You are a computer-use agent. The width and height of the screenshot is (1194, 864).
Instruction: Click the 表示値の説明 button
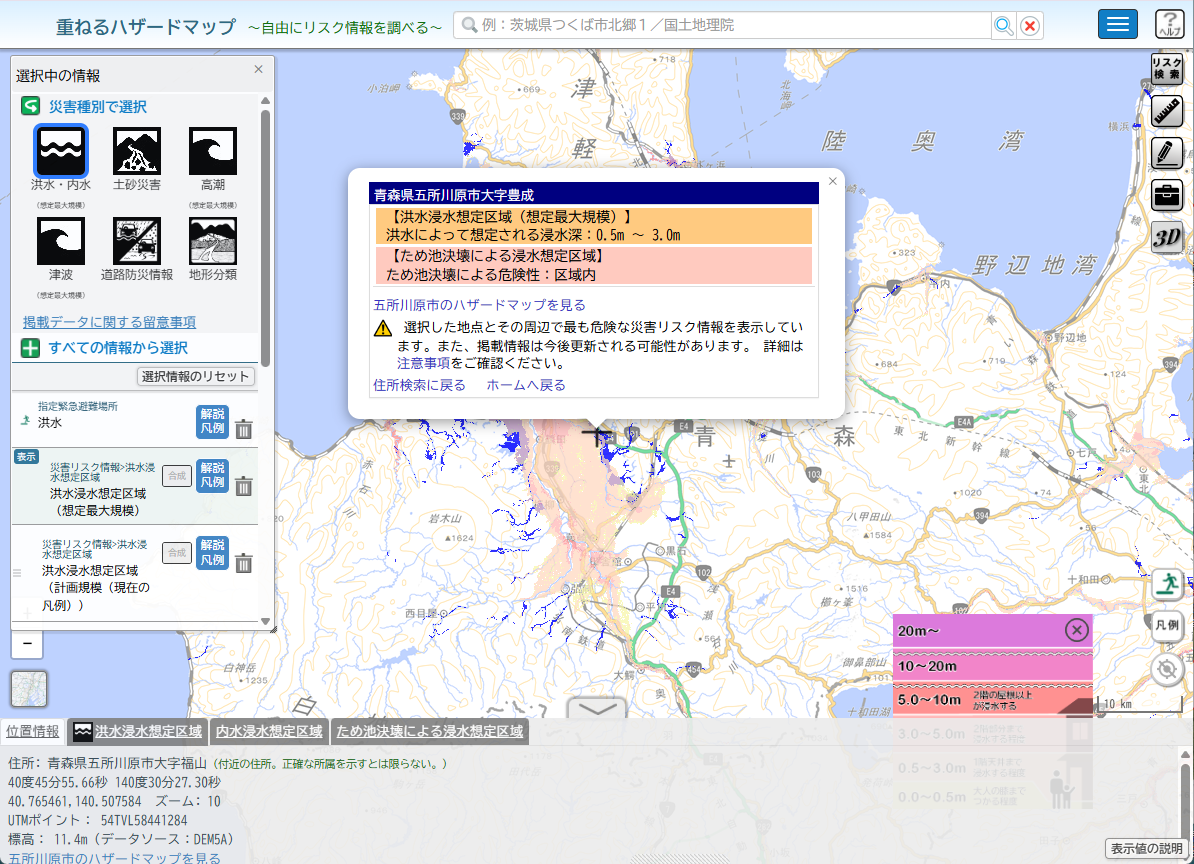1146,848
